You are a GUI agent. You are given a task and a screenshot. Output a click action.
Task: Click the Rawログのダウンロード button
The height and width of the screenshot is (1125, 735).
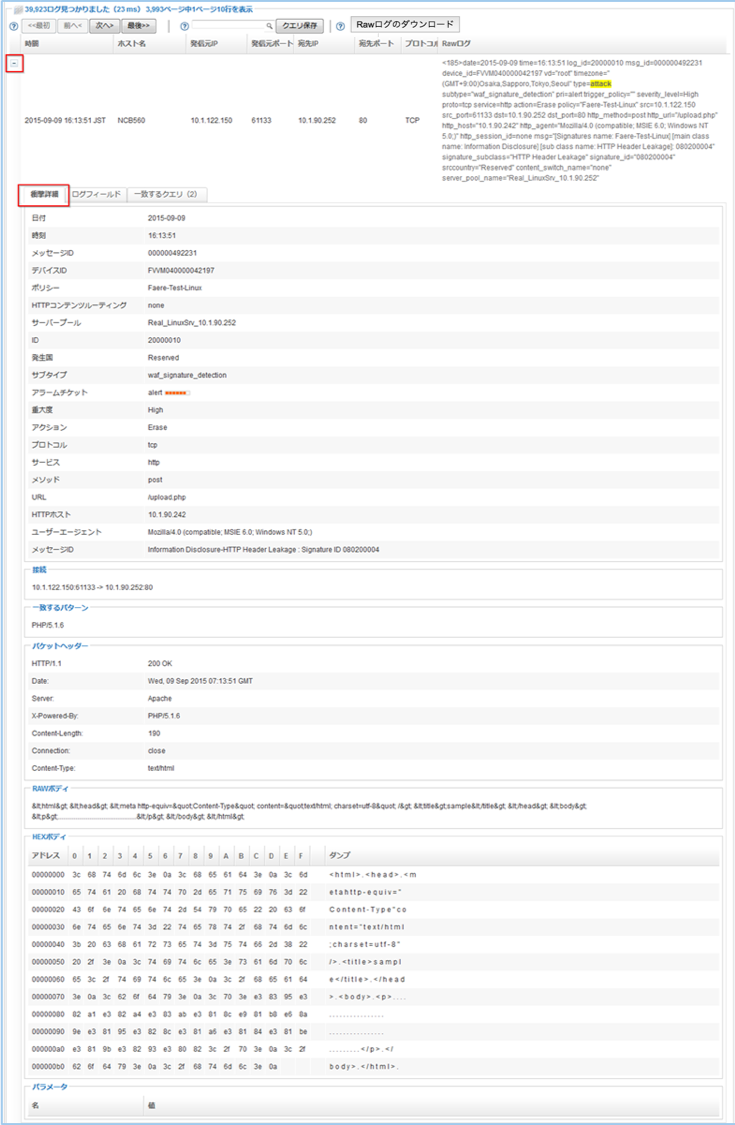click(405, 24)
